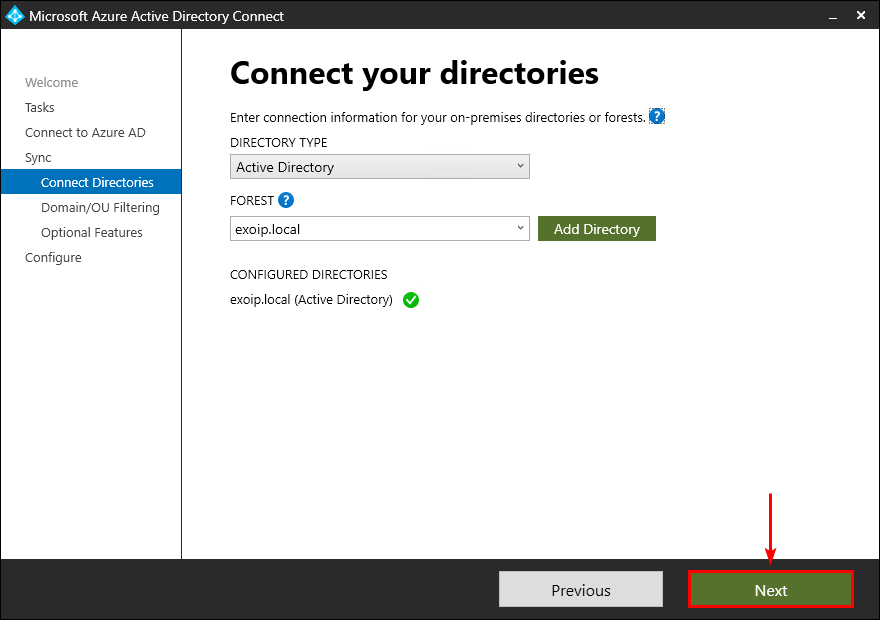This screenshot has height=620, width=880.
Task: Click the Azure AD Connect title bar logo
Action: 14,15
